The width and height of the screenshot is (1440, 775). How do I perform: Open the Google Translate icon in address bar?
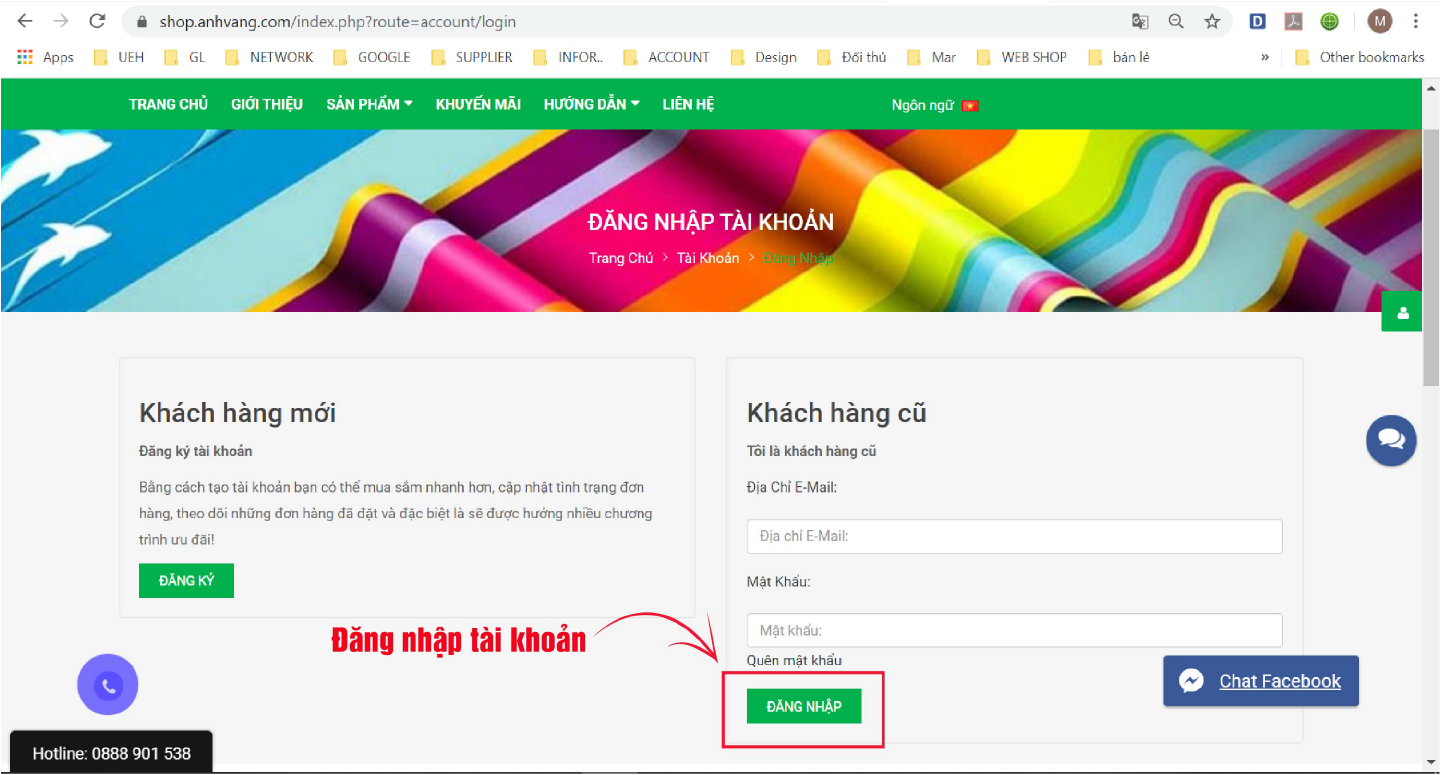(1140, 21)
